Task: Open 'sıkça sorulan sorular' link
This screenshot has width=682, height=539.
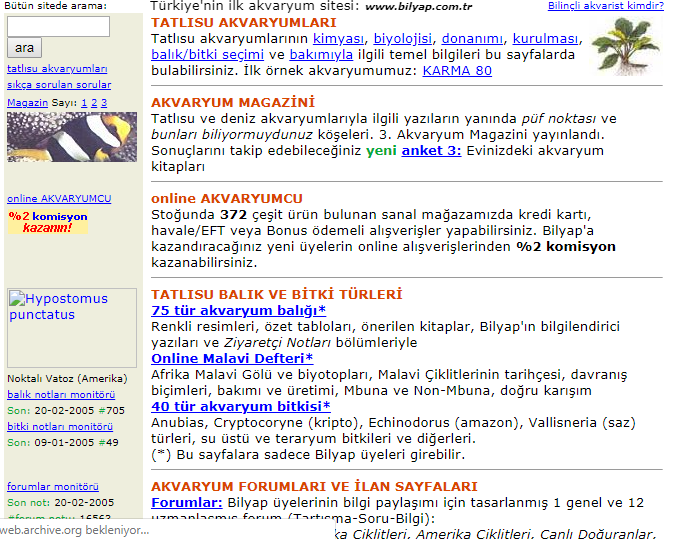Action: coord(59,85)
